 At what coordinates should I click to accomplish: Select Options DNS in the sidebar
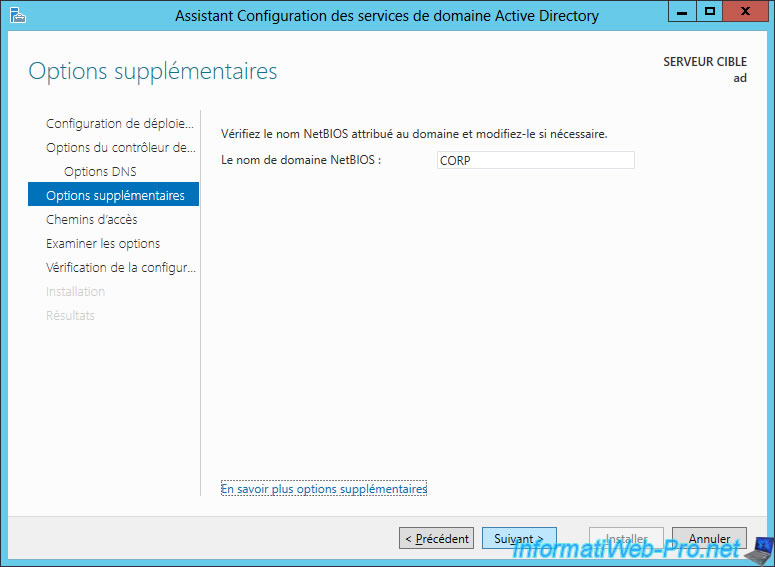tap(100, 172)
